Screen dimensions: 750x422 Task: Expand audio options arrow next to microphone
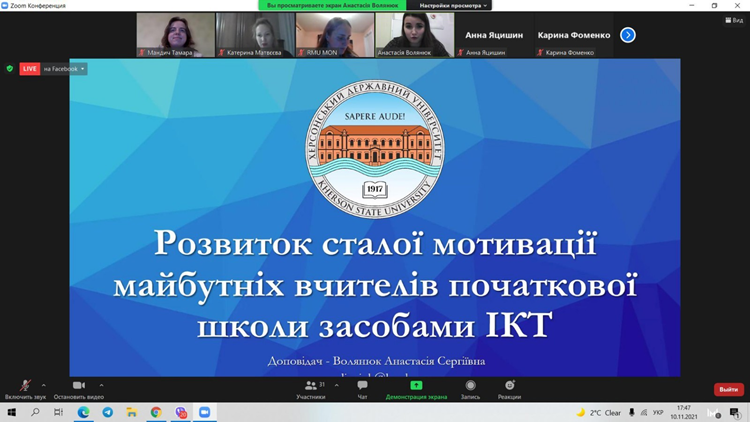44,385
